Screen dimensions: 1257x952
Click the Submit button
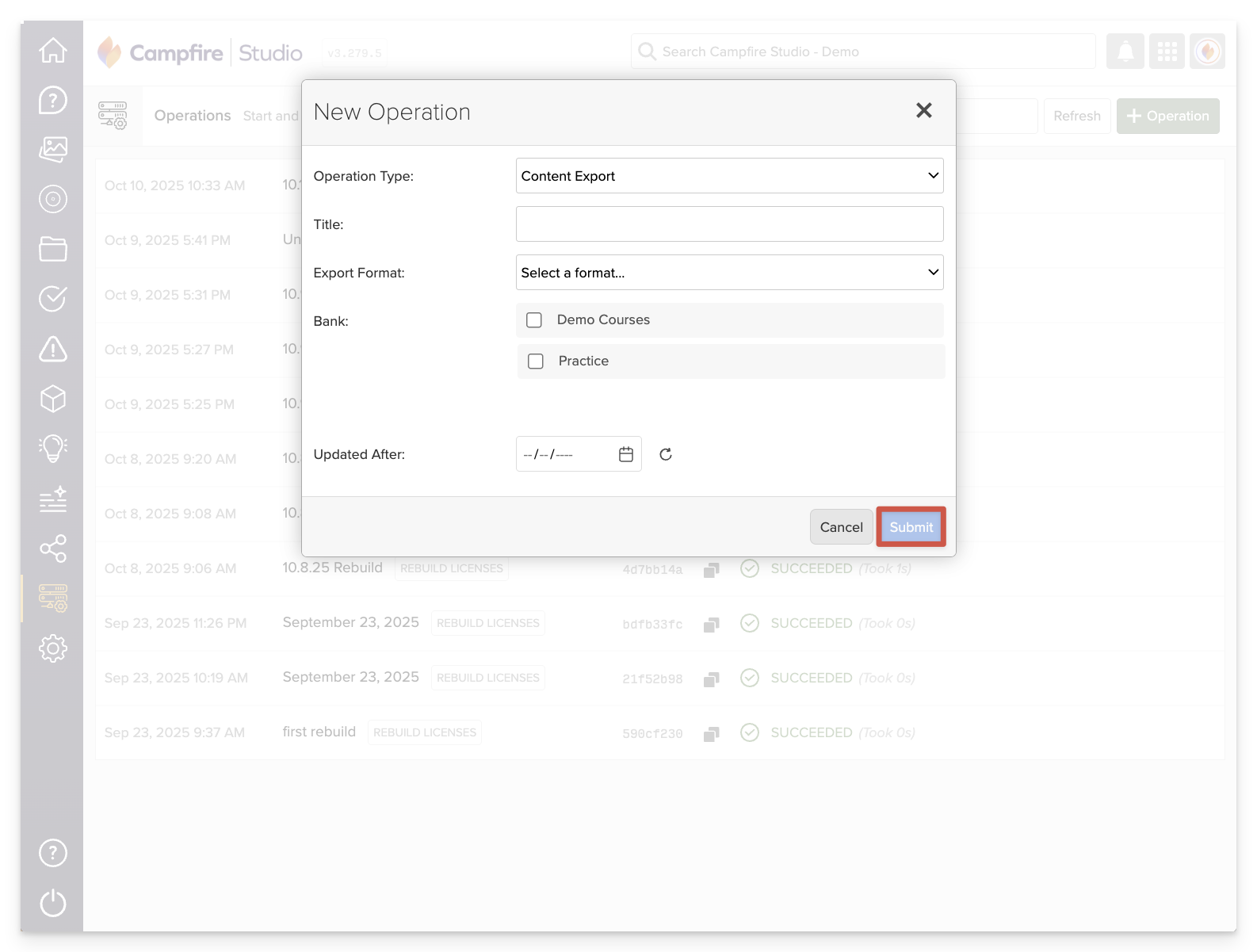(x=911, y=527)
